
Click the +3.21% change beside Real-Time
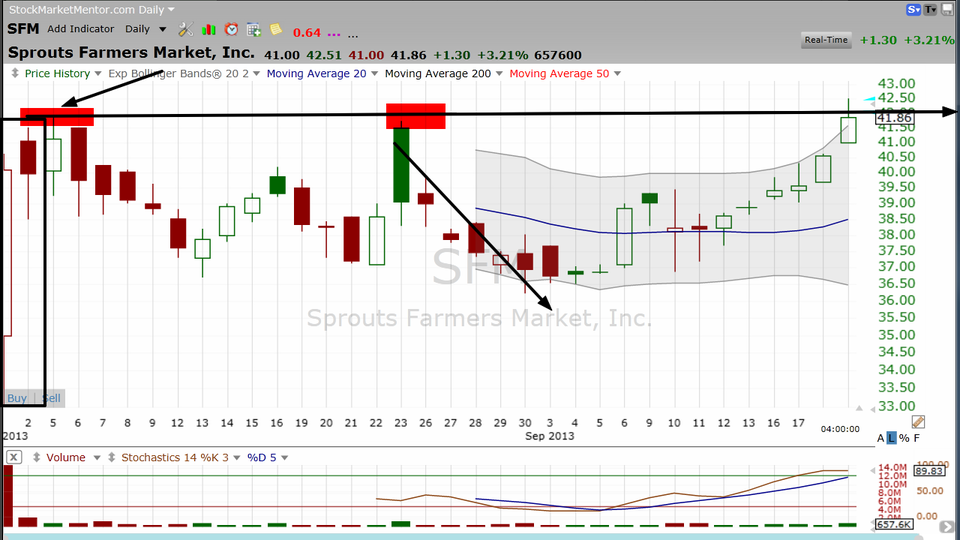[x=929, y=40]
